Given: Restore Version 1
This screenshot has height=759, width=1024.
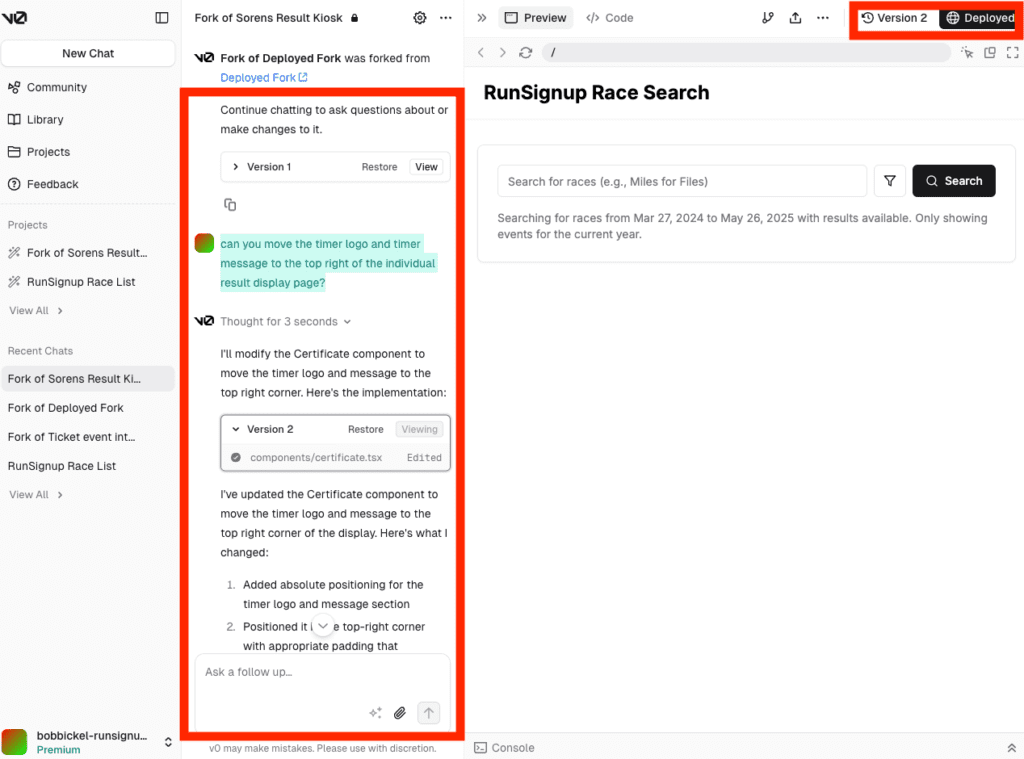Looking at the screenshot, I should click(x=379, y=167).
